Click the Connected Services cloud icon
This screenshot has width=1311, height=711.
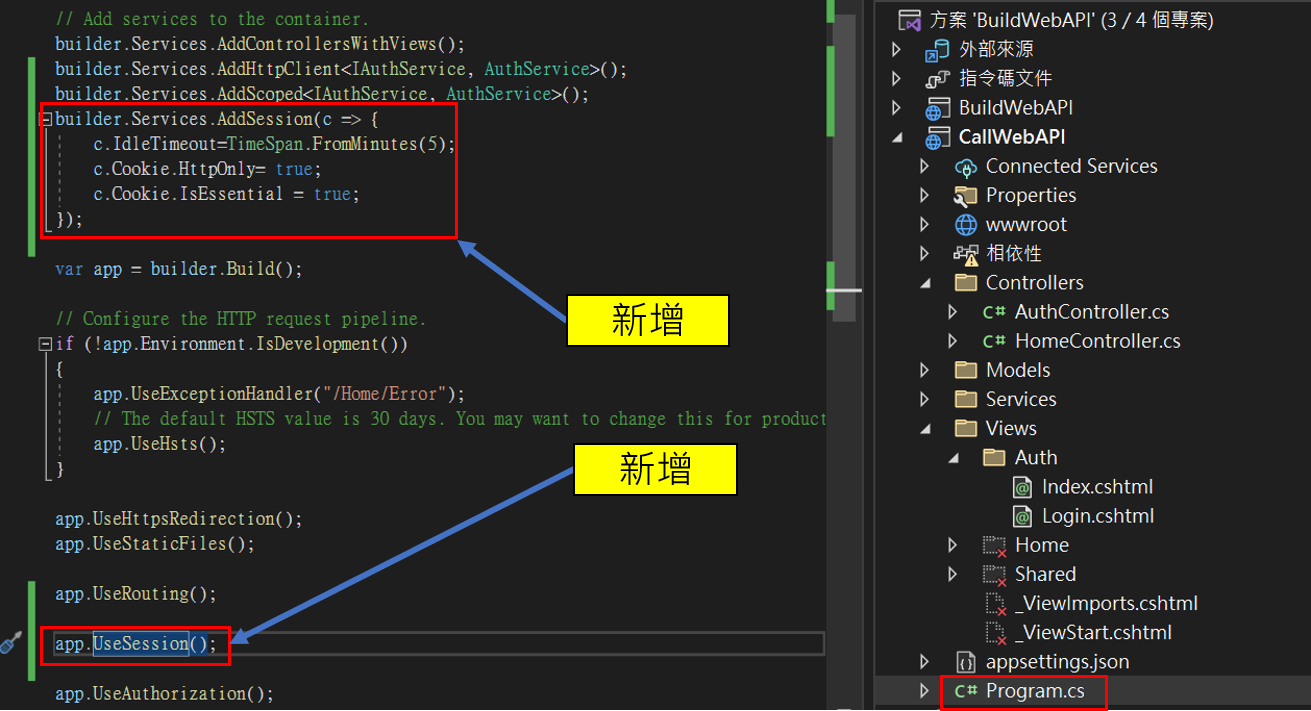[965, 166]
